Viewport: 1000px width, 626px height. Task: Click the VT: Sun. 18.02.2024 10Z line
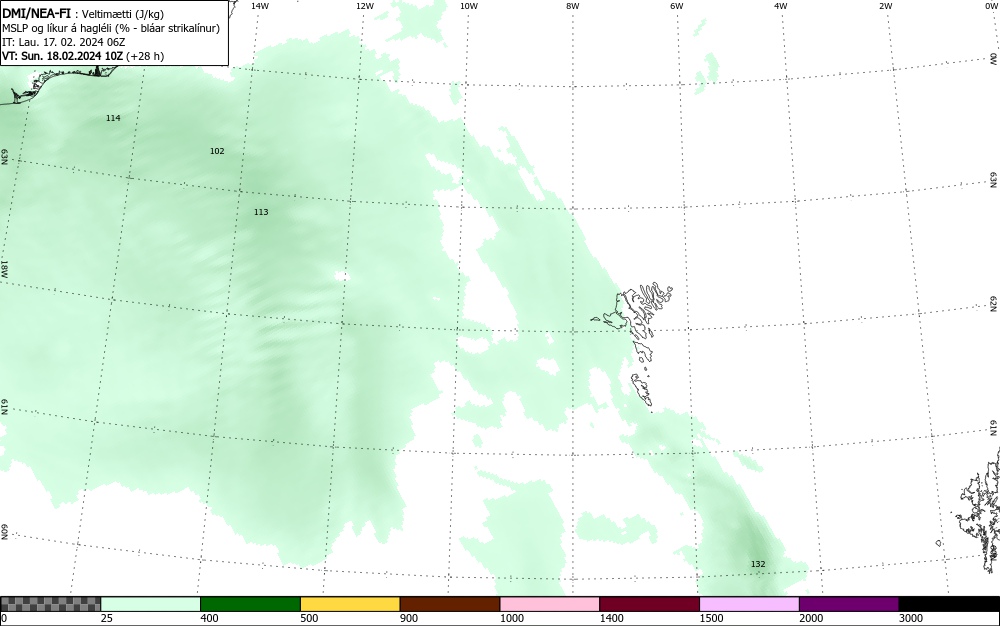click(x=83, y=56)
